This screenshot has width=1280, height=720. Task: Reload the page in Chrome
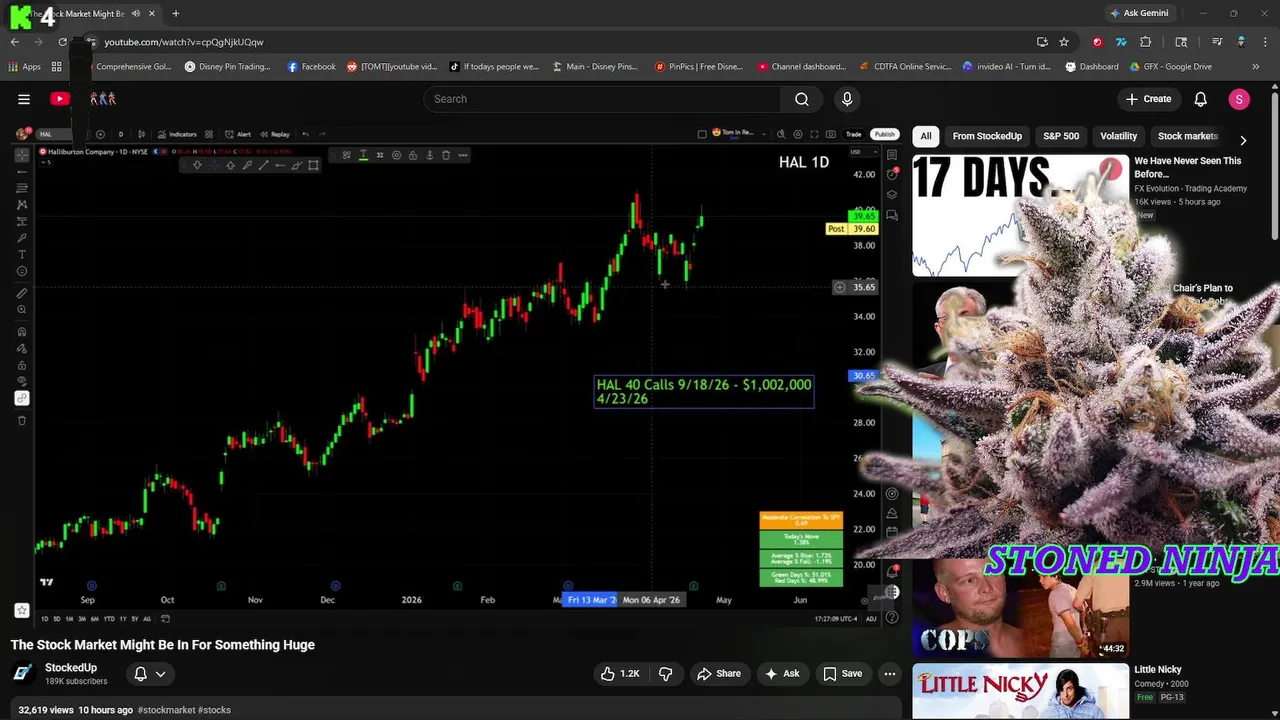pyautogui.click(x=62, y=42)
